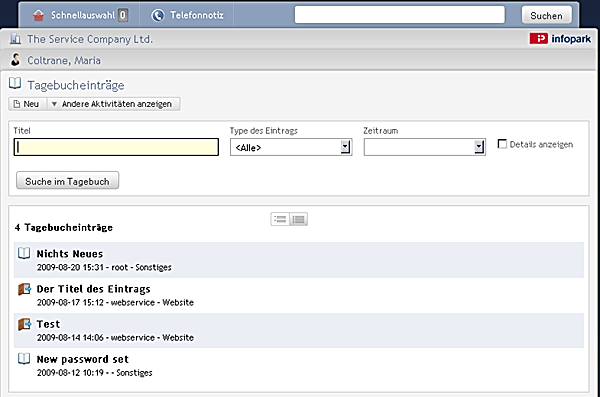The image size is (600, 397).
Task: Switch to the compact list view icon
Action: pos(280,219)
